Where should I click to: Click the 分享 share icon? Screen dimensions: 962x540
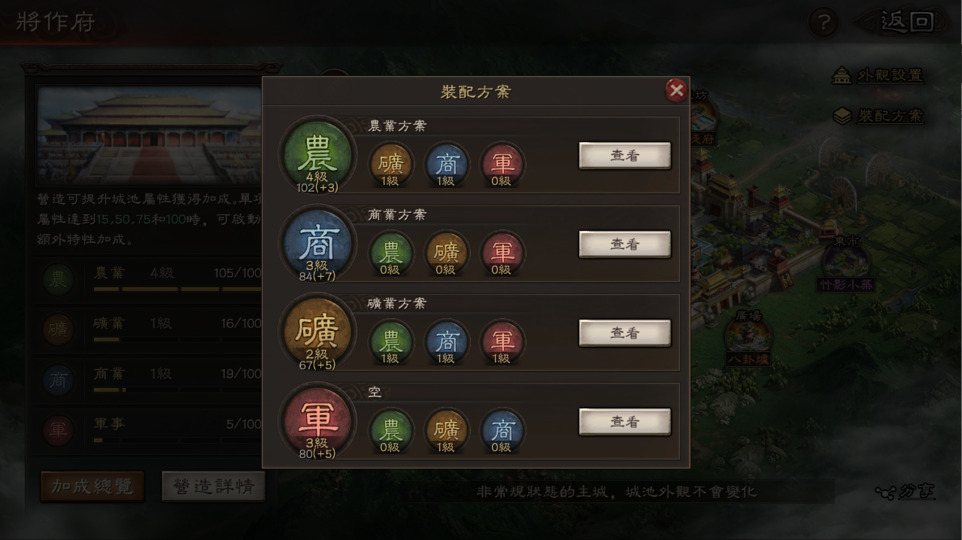click(x=906, y=491)
